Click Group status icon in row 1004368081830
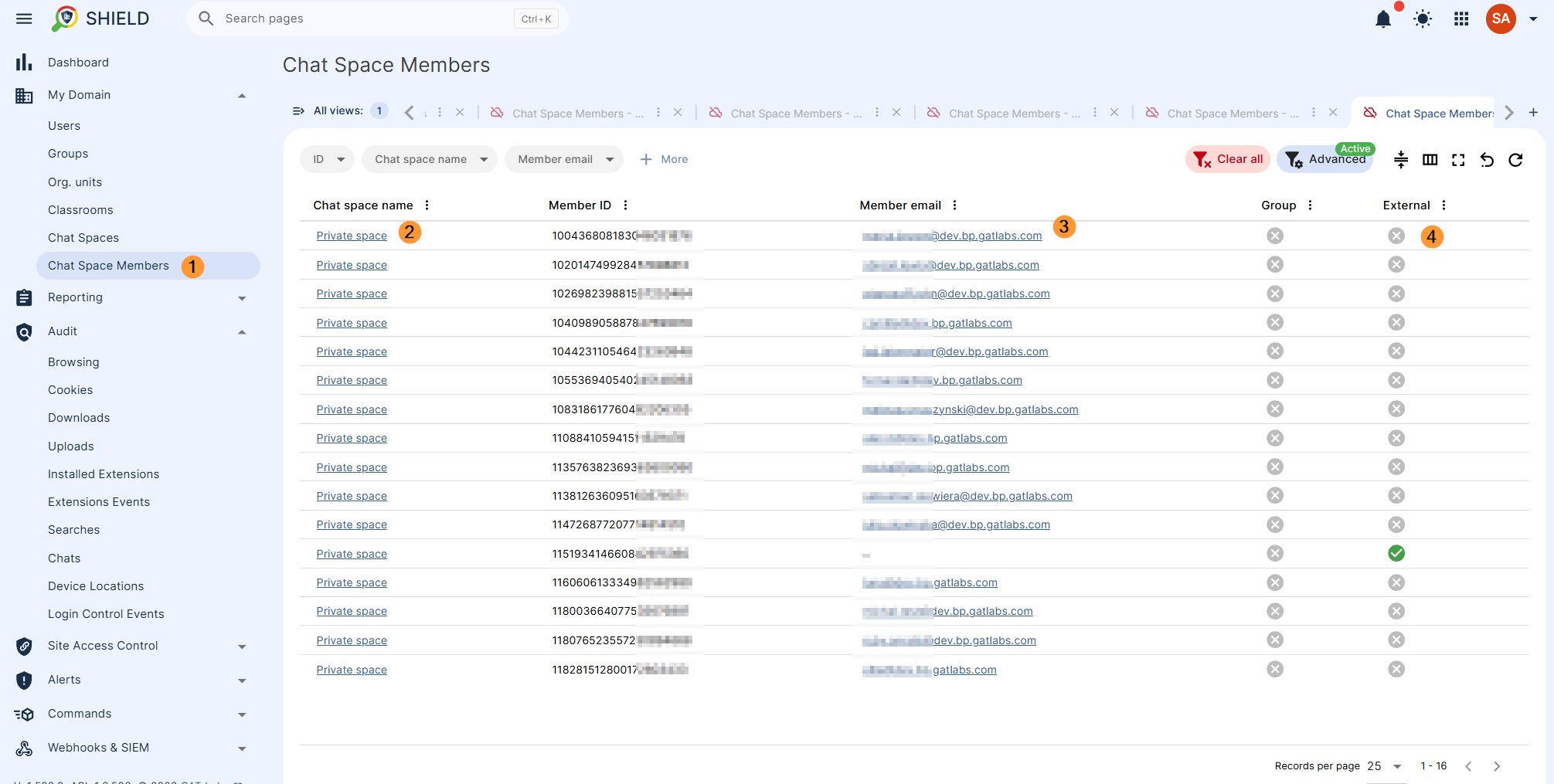The height and width of the screenshot is (784, 1554). pos(1275,236)
